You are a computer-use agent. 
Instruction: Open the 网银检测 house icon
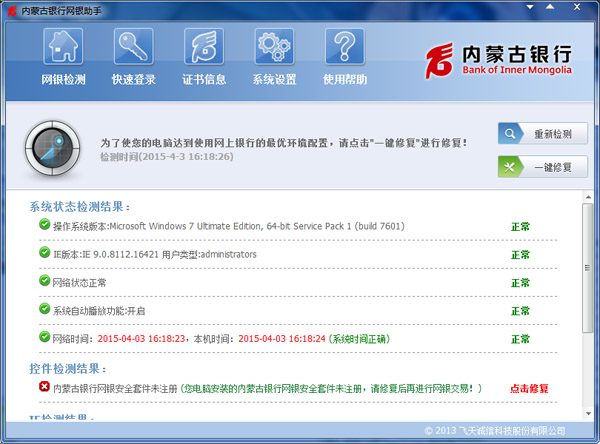point(63,46)
